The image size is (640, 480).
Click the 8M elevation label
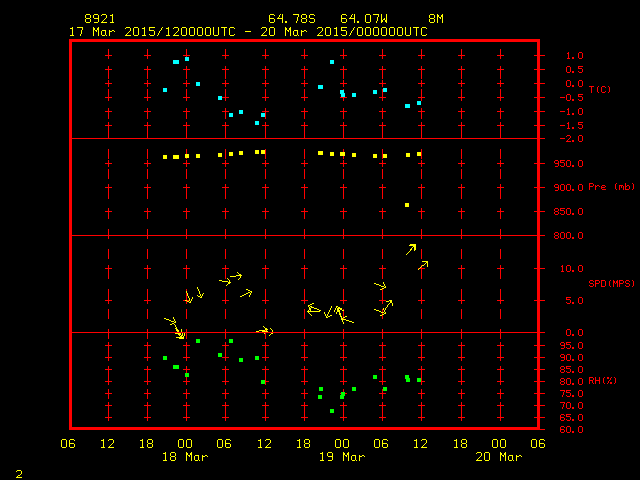pos(436,19)
